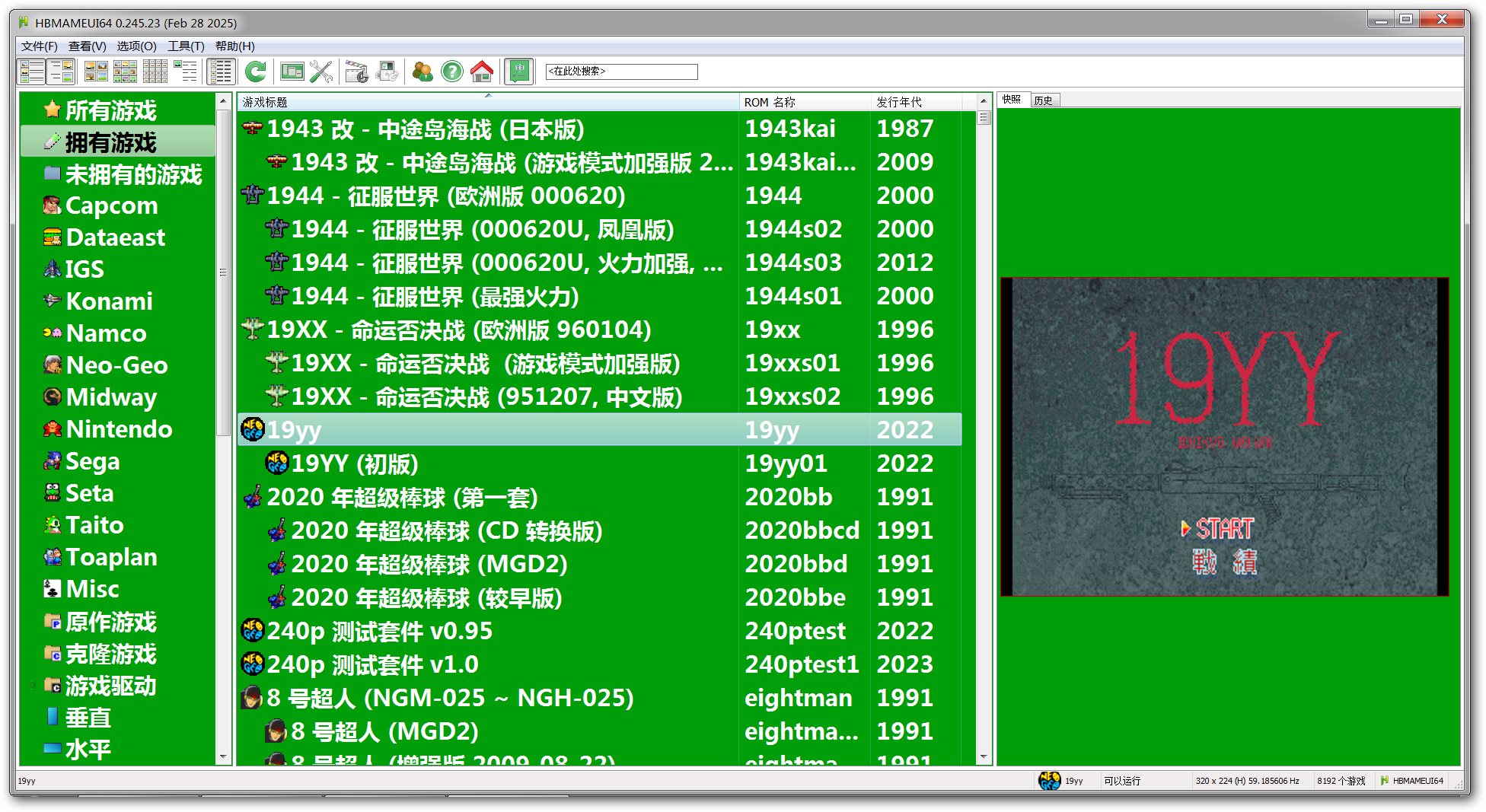Image resolution: width=1486 pixels, height=812 pixels.
Task: Select the IGS folder
Action: point(84,269)
